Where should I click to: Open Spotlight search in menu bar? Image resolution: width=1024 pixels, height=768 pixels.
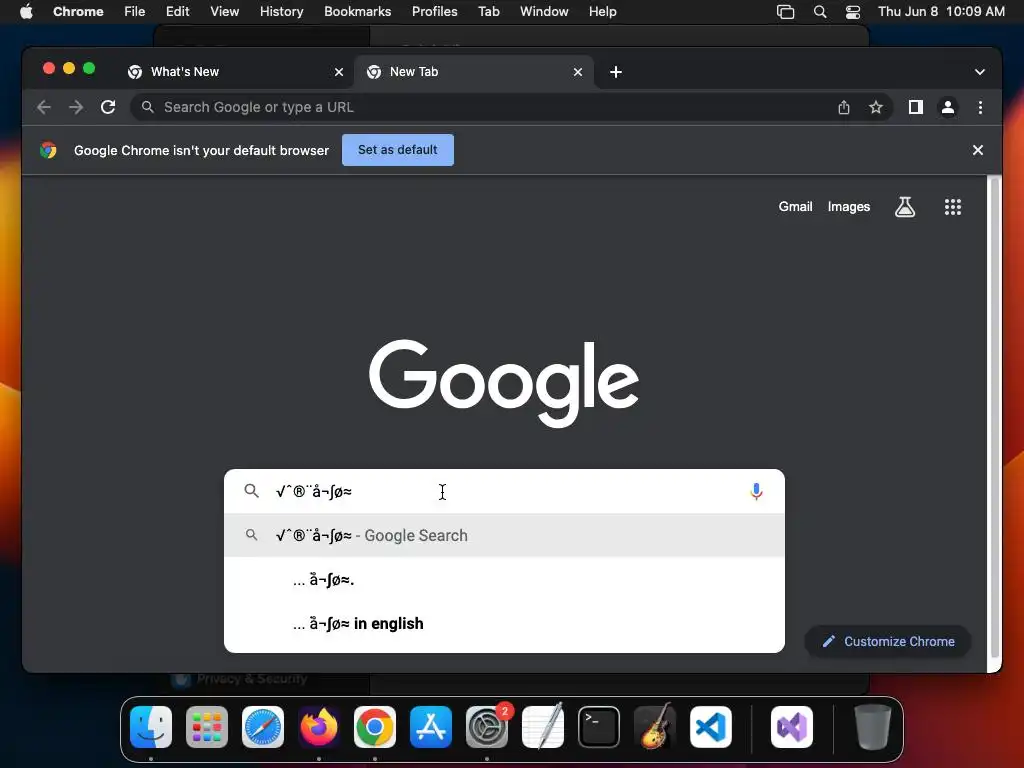tap(820, 12)
